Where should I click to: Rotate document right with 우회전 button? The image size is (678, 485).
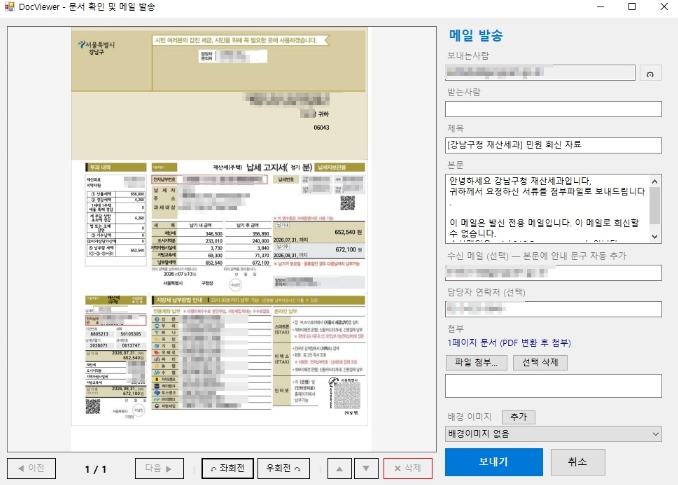(x=284, y=468)
